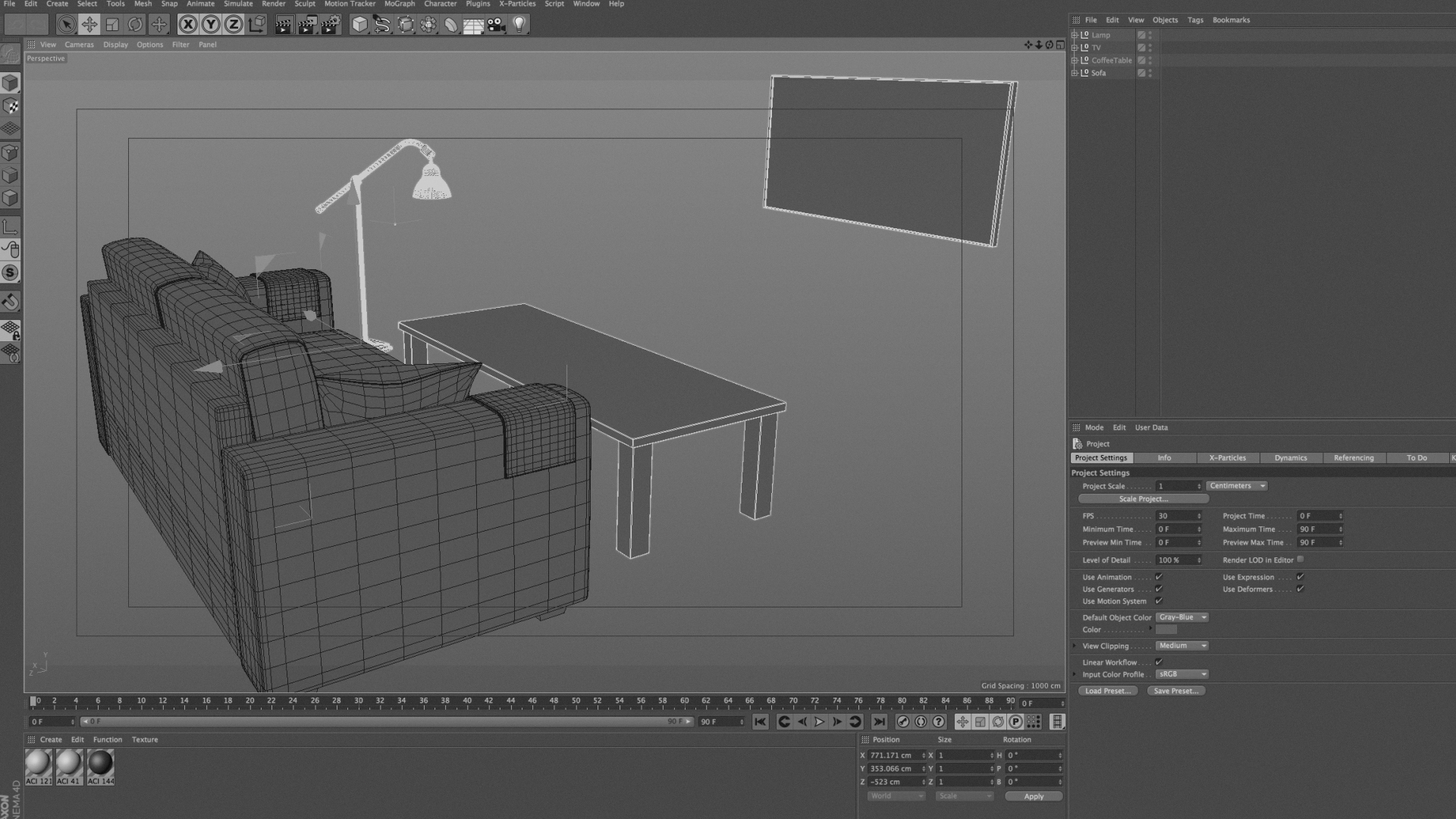Screen dimensions: 1456x819
Task: Go to end of timeline
Action: click(879, 722)
